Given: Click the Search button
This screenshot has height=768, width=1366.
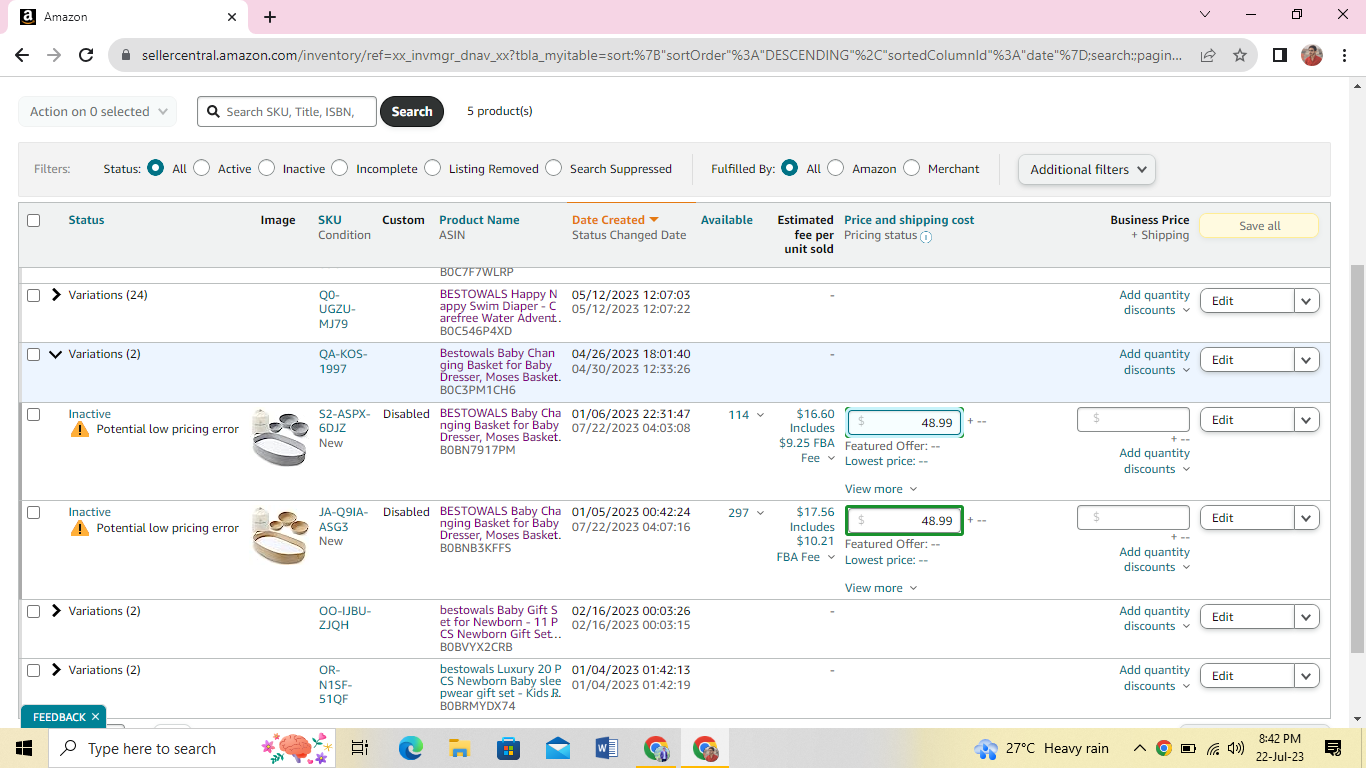Looking at the screenshot, I should [412, 111].
